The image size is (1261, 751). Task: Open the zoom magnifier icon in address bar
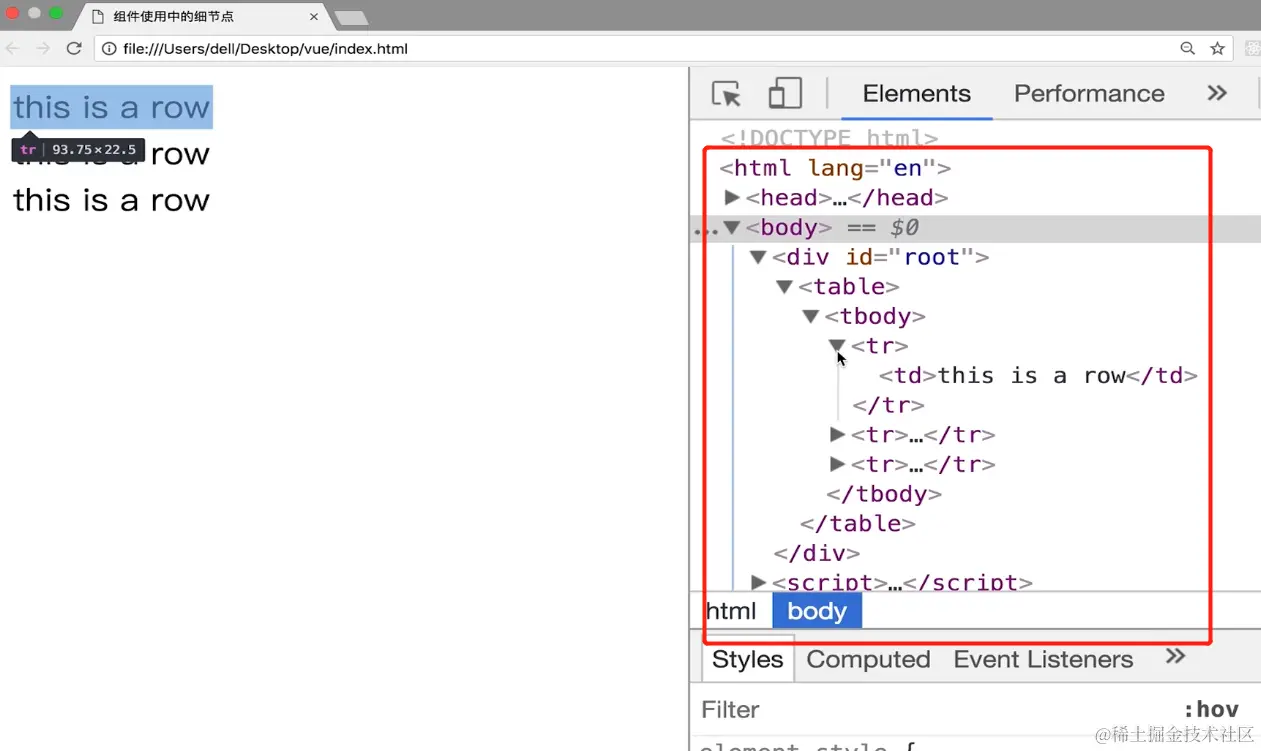click(1187, 48)
